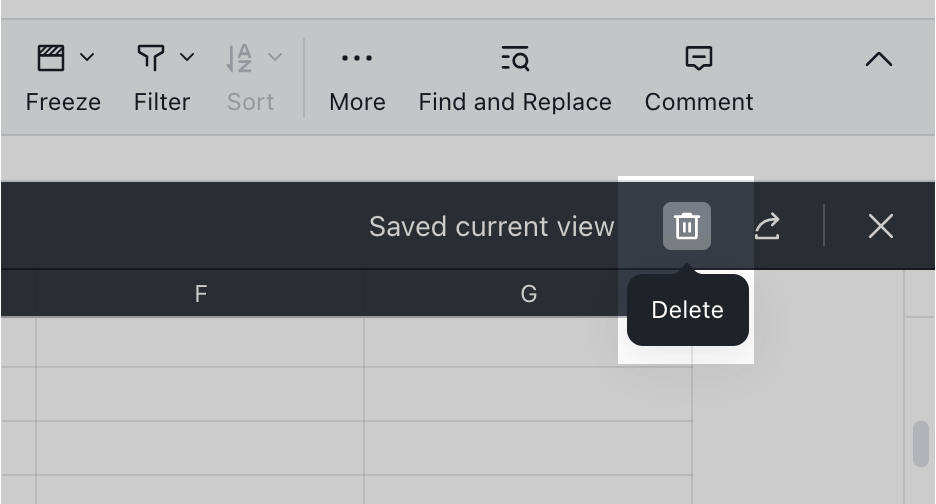Expand the Sort dropdown arrow
936x504 pixels.
point(275,58)
